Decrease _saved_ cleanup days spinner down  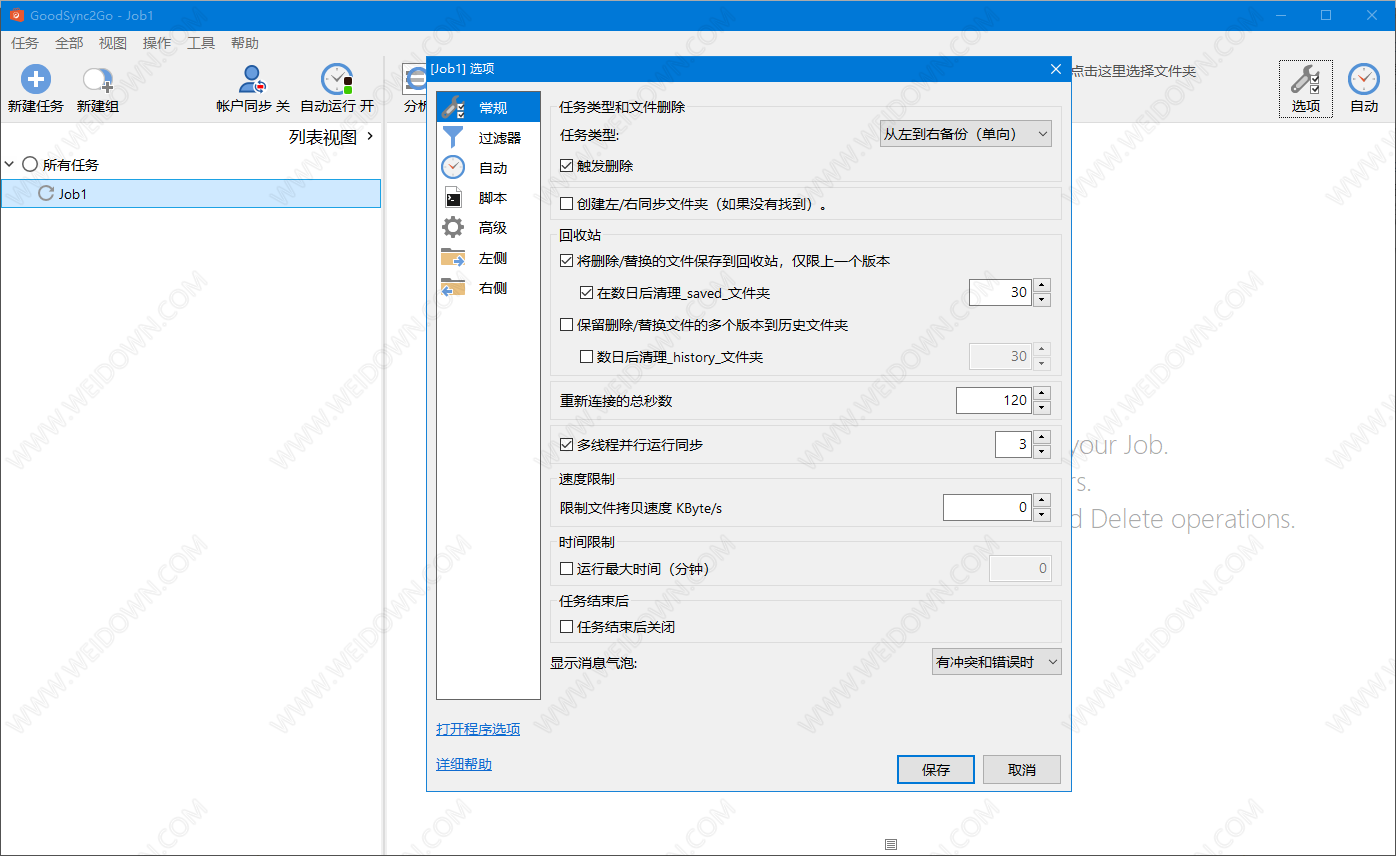click(x=1042, y=300)
